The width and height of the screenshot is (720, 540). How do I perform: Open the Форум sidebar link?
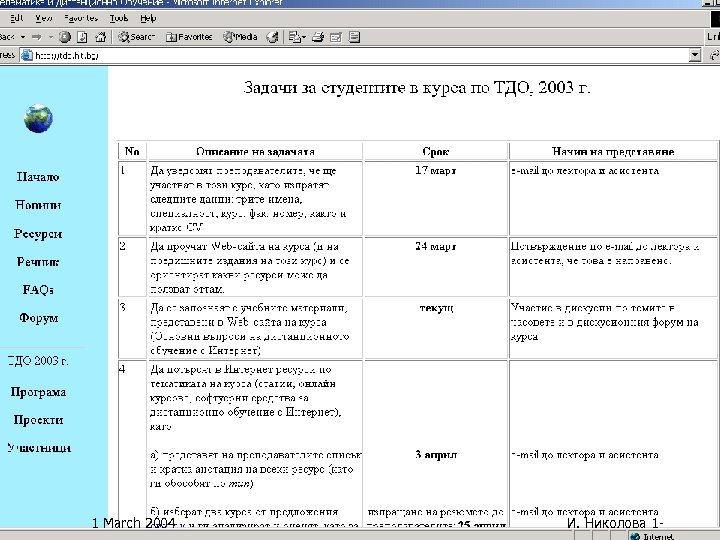(x=39, y=318)
